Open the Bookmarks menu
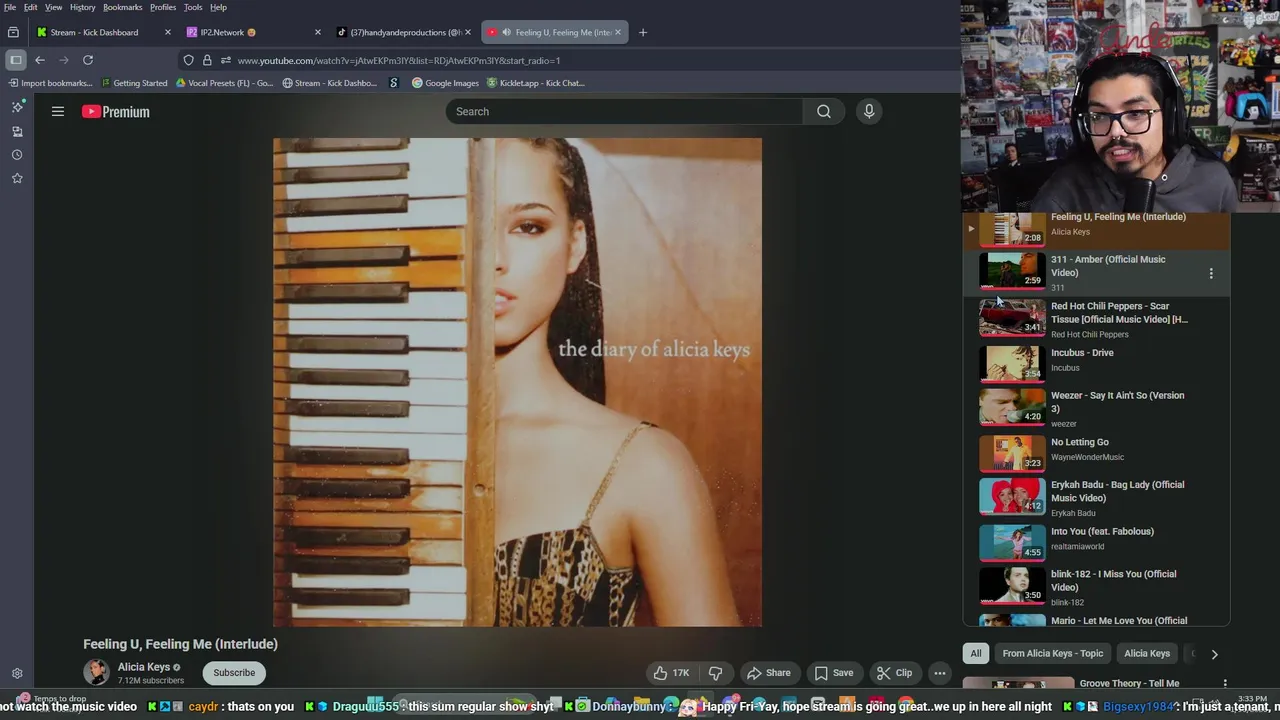Viewport: 1280px width, 720px height. pos(123,7)
